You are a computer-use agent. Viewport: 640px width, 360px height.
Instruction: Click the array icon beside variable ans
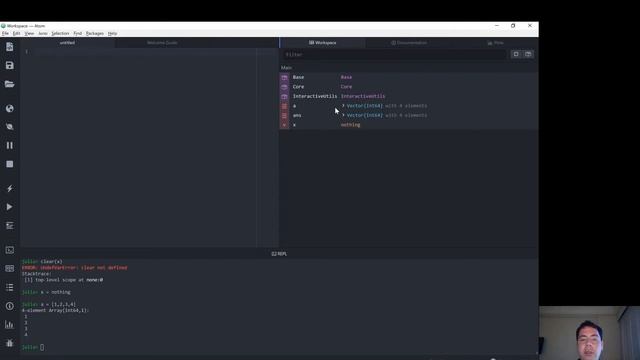pos(284,116)
